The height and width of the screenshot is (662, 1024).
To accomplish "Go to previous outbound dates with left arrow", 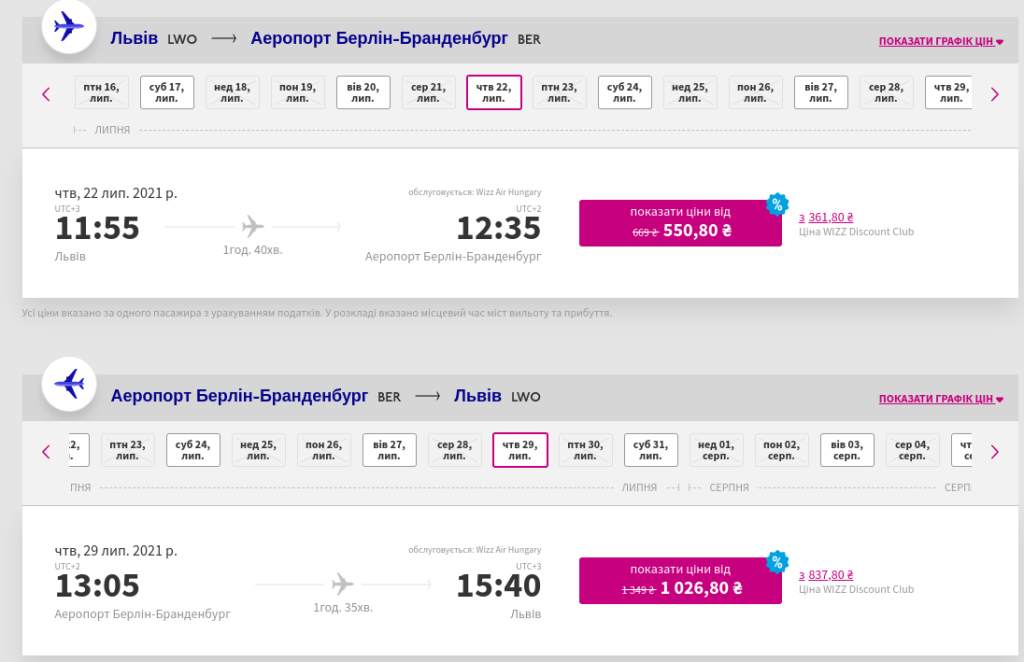I will pyautogui.click(x=46, y=94).
